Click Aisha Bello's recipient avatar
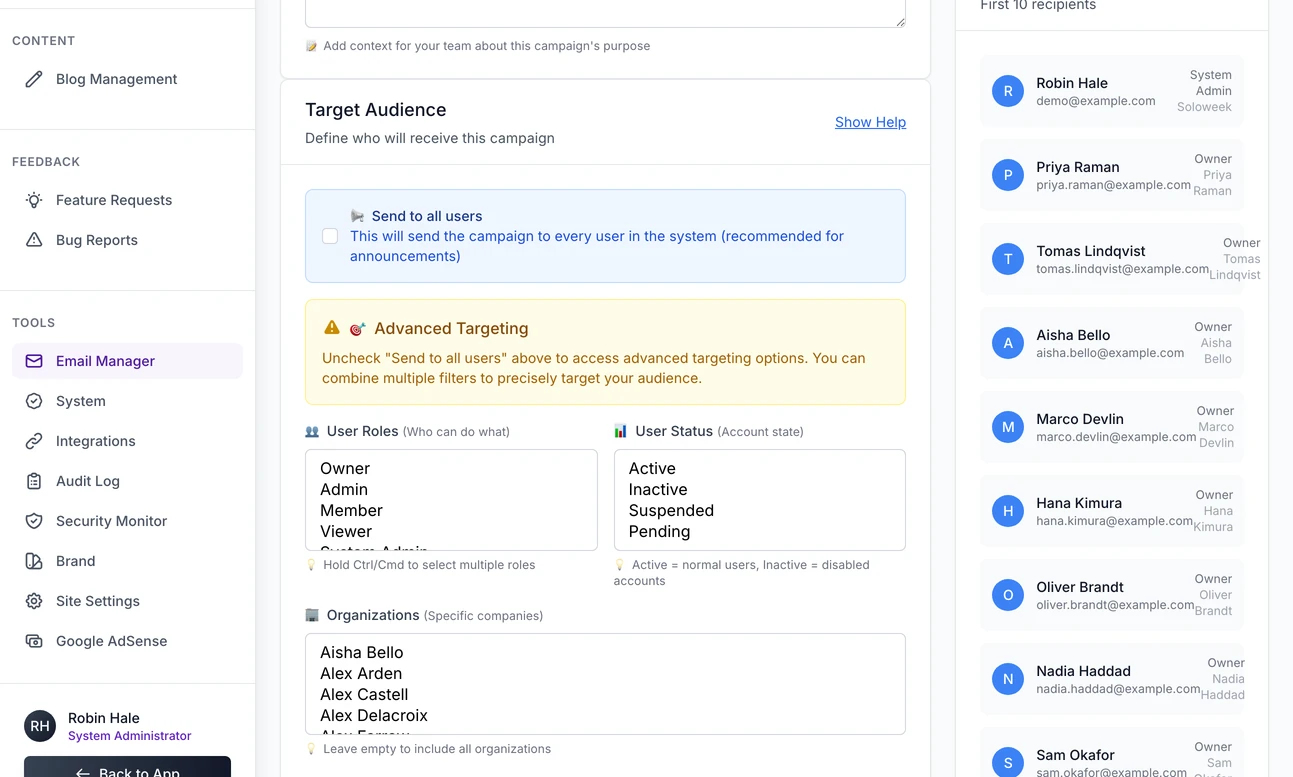This screenshot has width=1293, height=777. (1008, 343)
